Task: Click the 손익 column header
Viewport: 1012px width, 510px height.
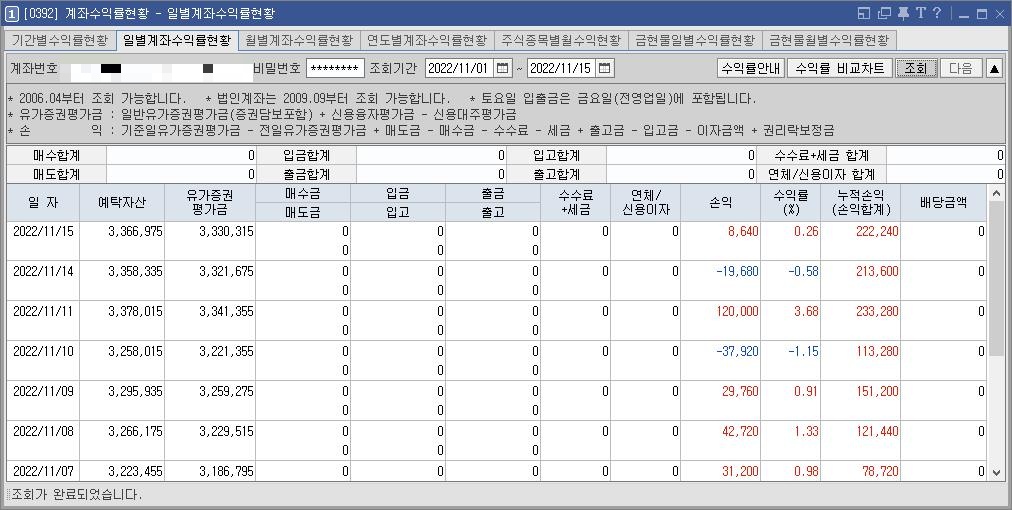Action: [x=720, y=202]
